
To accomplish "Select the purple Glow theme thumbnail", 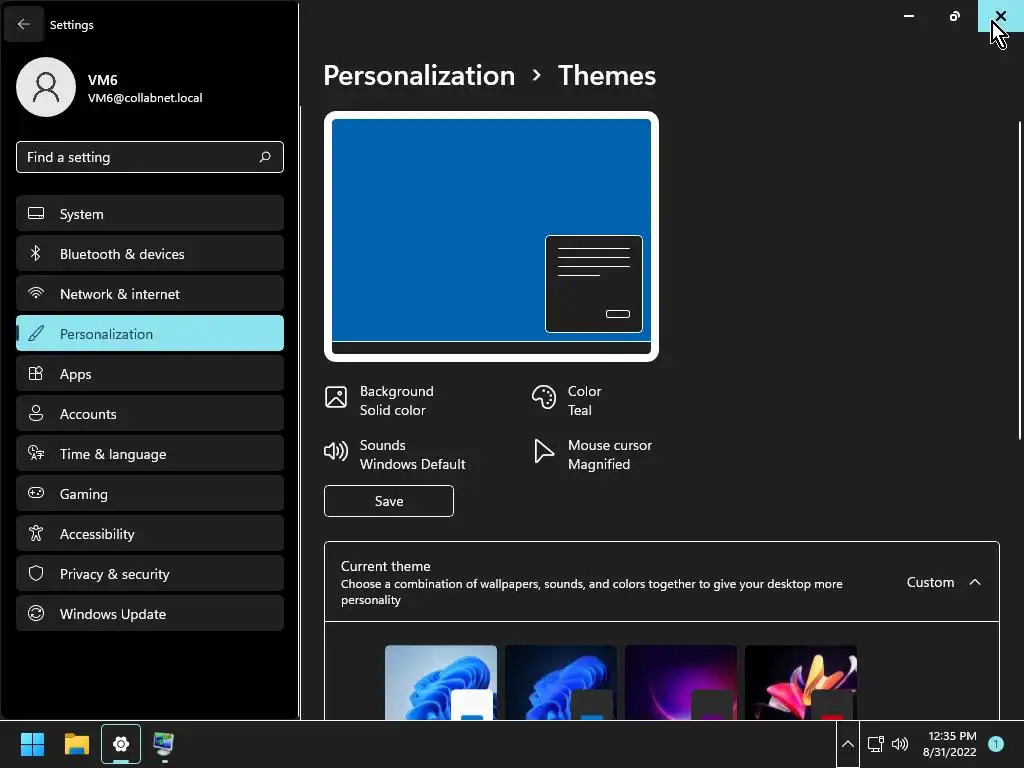I will [x=680, y=682].
